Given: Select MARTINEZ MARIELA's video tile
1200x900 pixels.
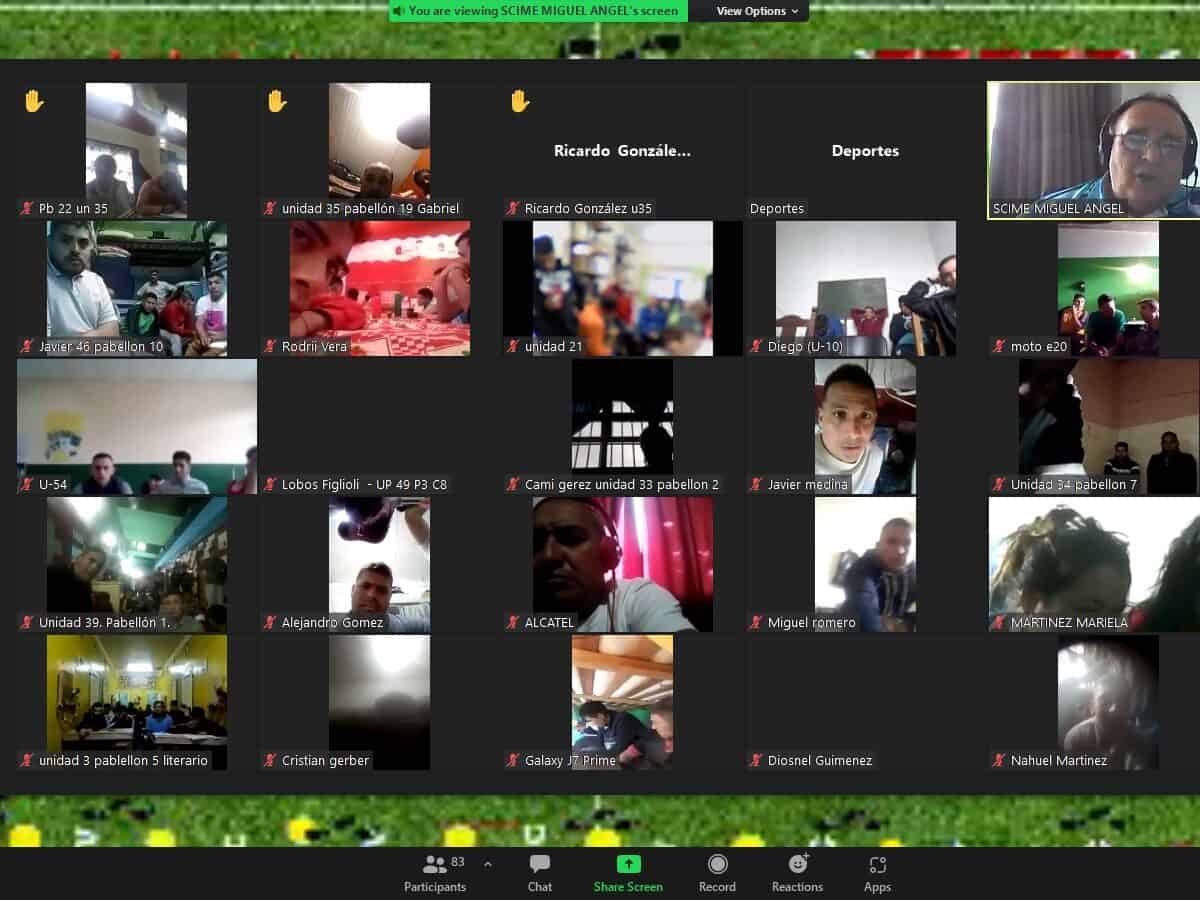Looking at the screenshot, I should [x=1094, y=564].
